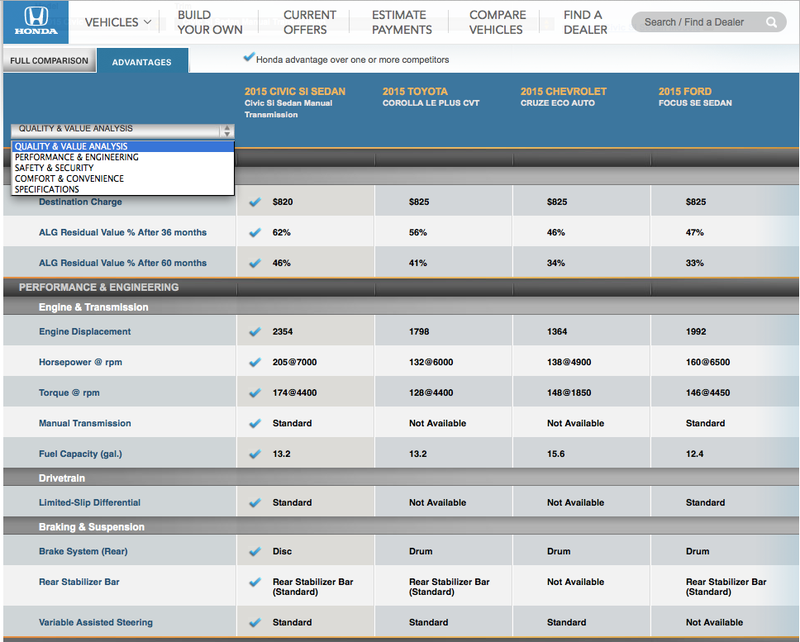This screenshot has width=800, height=642.
Task: Click Engine Displacement row label
Action: coord(85,331)
